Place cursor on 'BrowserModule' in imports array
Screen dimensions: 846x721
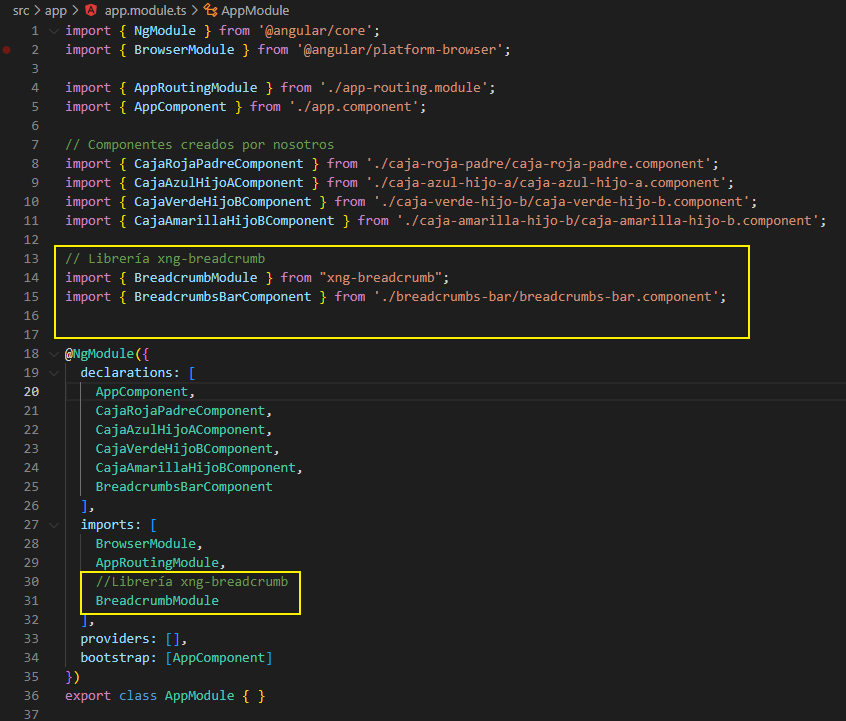coord(144,543)
